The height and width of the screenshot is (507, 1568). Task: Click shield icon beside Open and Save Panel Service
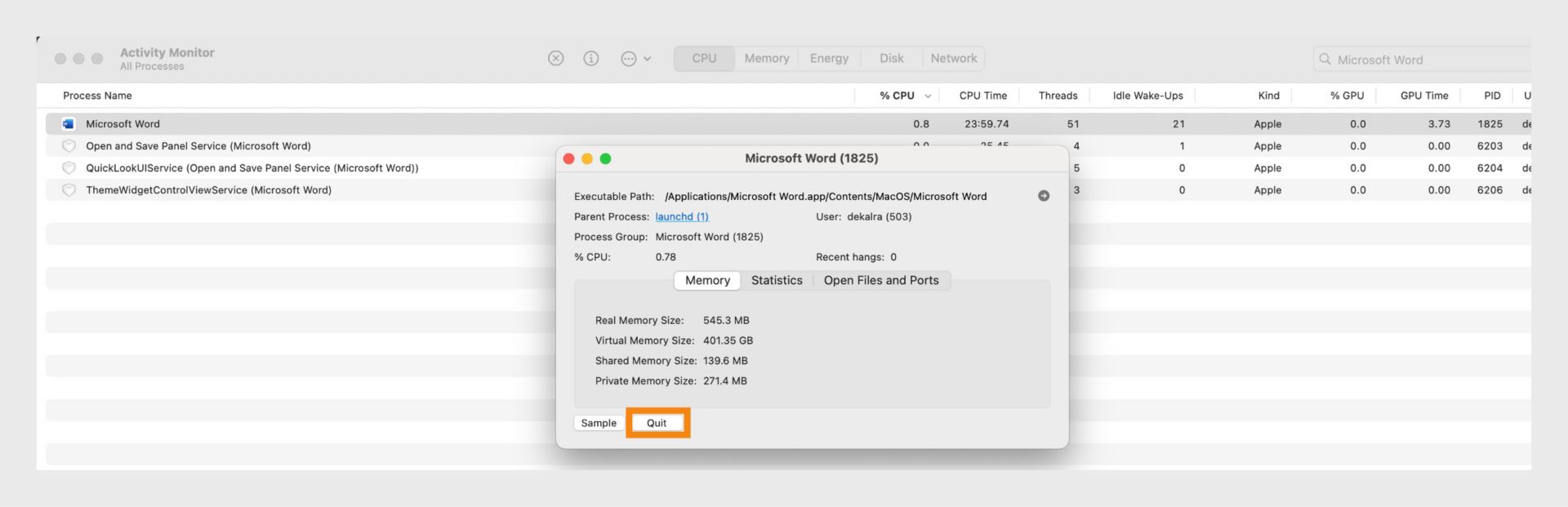tap(69, 146)
